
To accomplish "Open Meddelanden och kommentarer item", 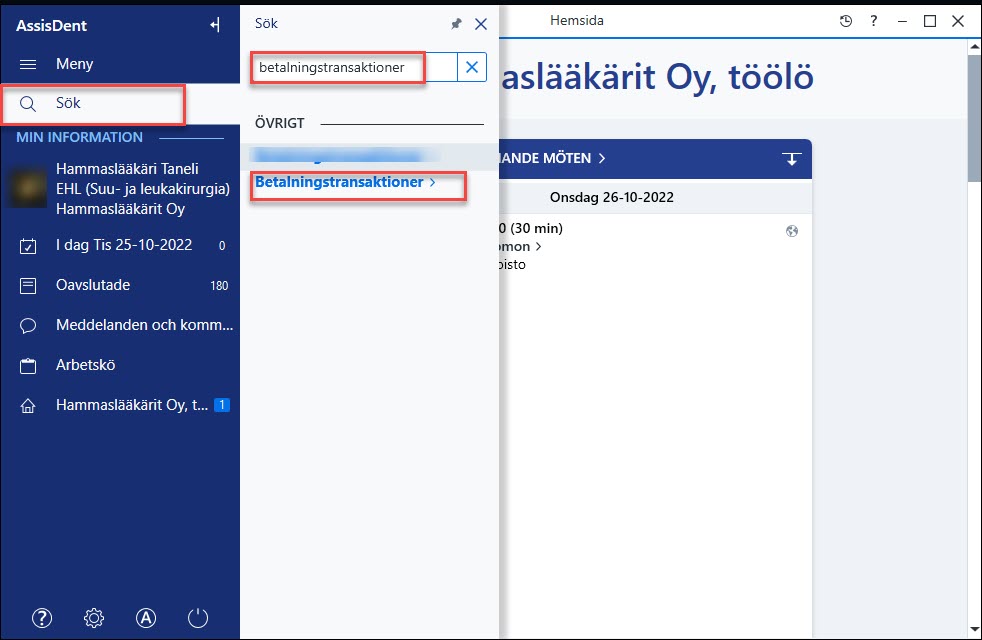I will (x=120, y=326).
